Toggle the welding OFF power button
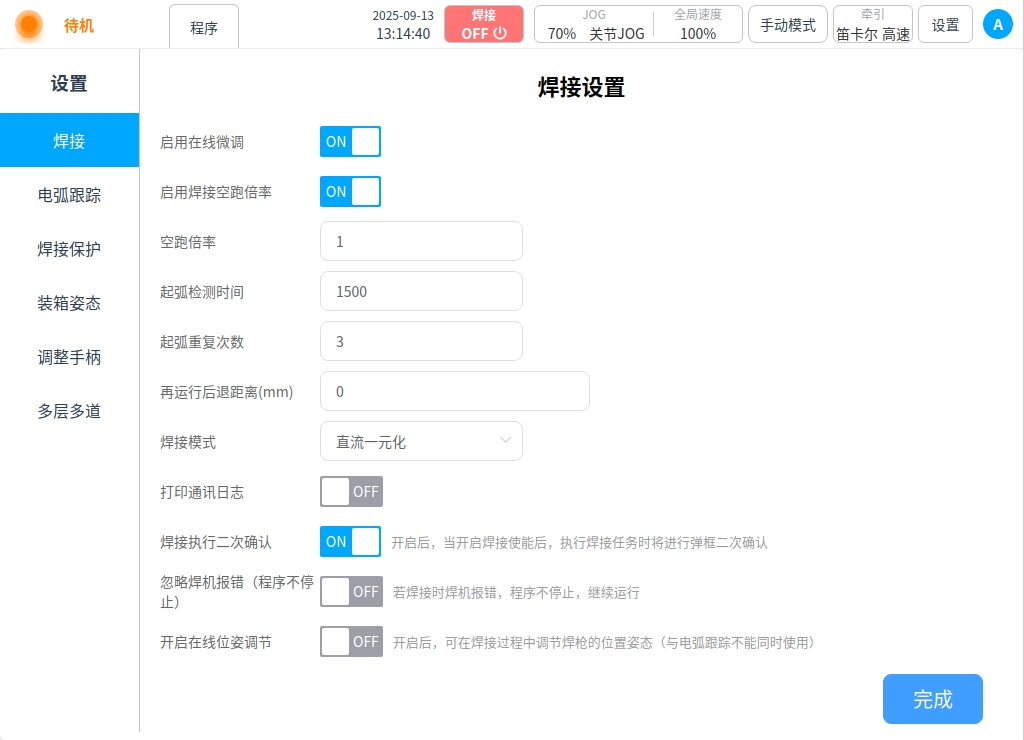 pyautogui.click(x=483, y=24)
